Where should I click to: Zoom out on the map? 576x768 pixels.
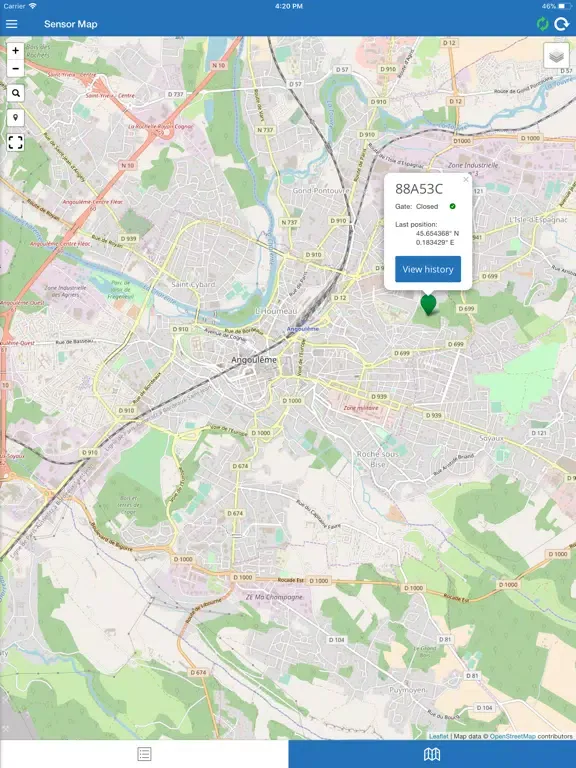[16, 69]
